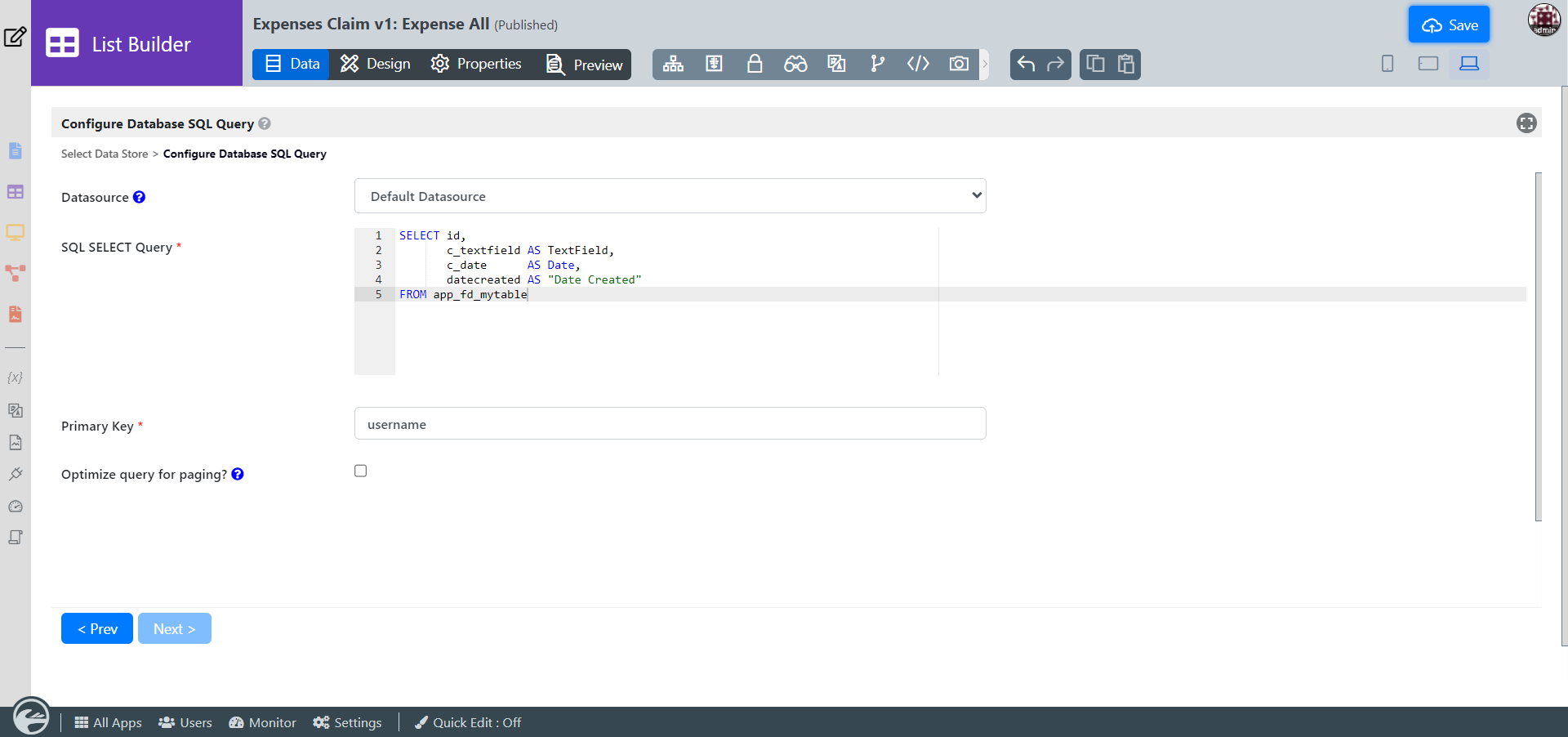Image resolution: width=1568 pixels, height=737 pixels.
Task: Click the Prev button
Action: tap(97, 628)
